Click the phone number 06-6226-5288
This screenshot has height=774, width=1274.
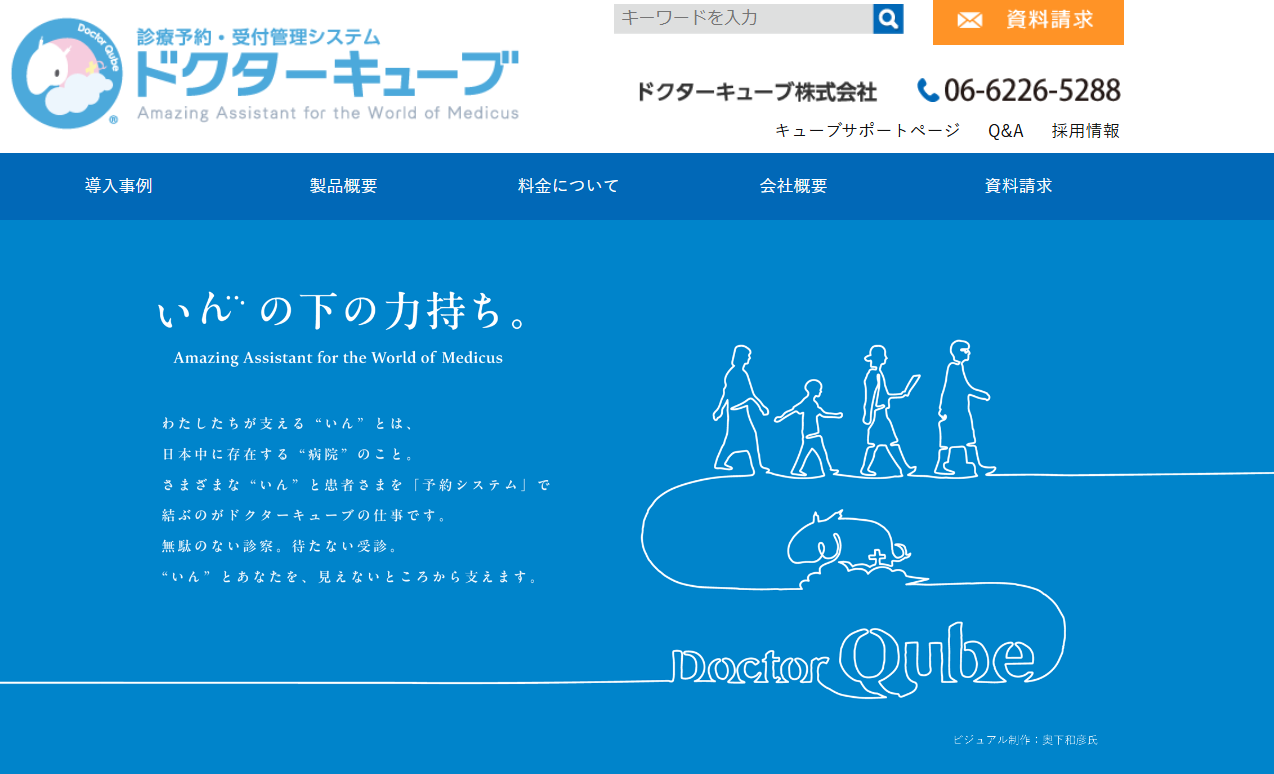point(1032,91)
